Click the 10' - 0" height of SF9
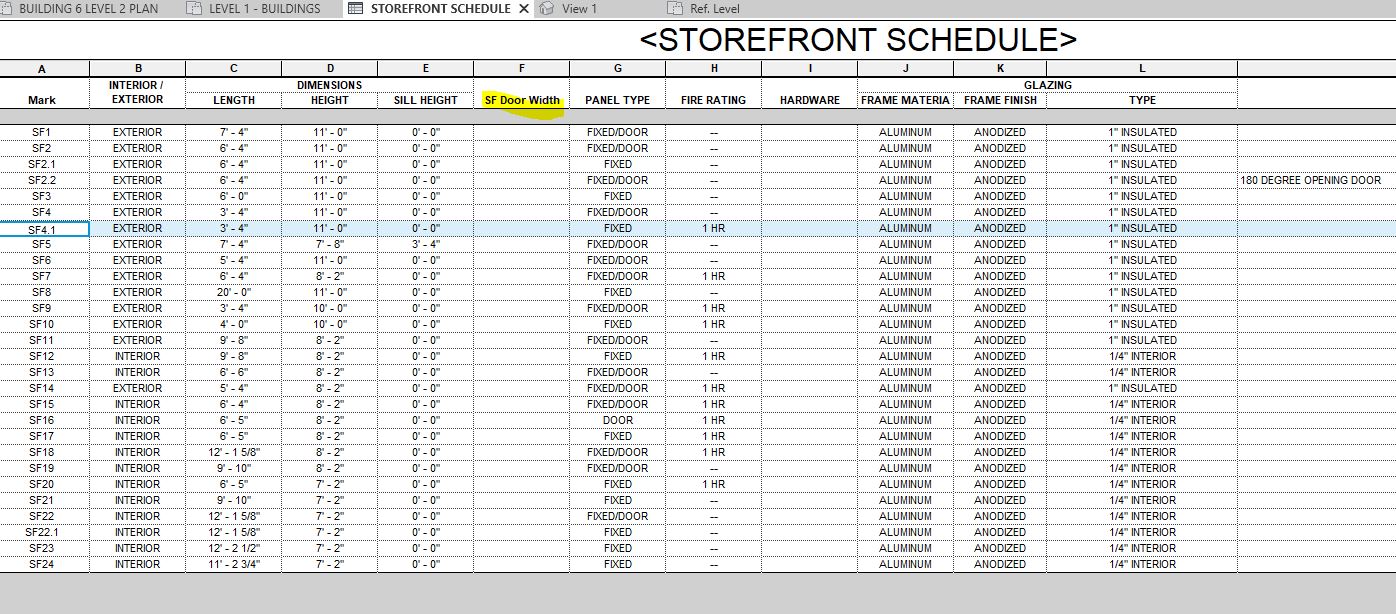Screen dimensions: 1396x614 [x=329, y=308]
